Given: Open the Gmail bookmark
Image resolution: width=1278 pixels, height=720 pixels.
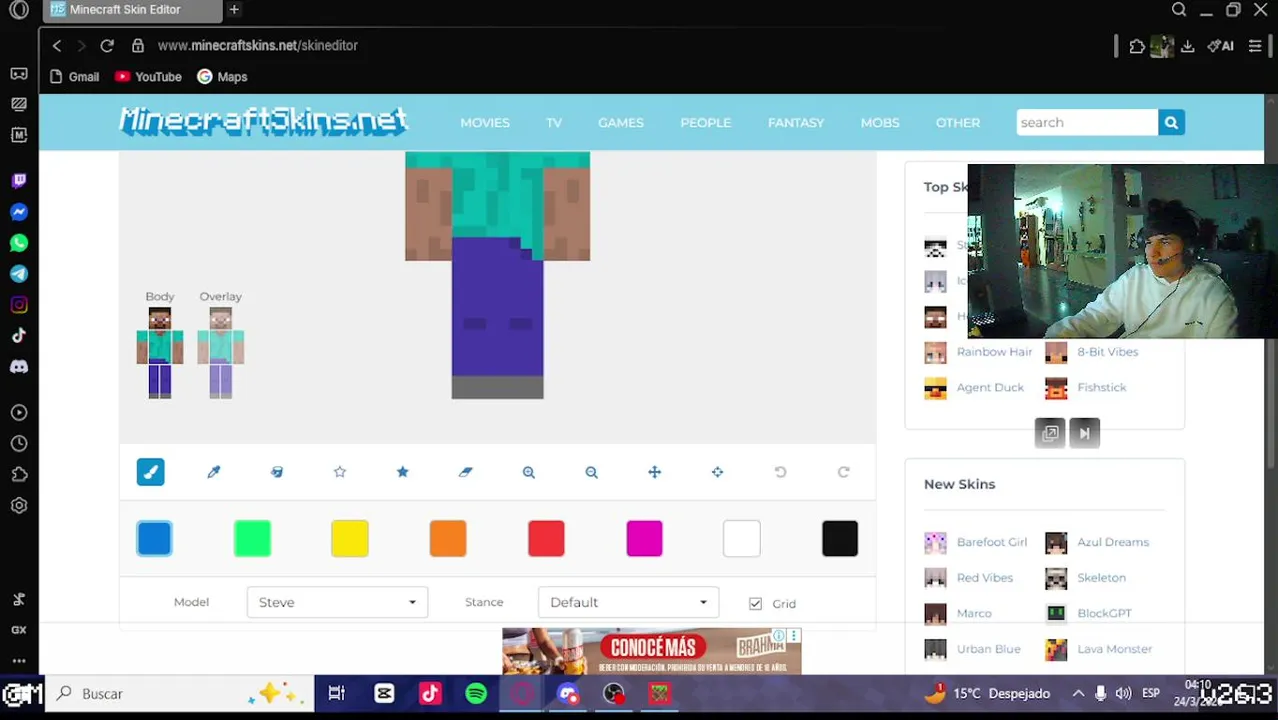Looking at the screenshot, I should click(x=74, y=77).
